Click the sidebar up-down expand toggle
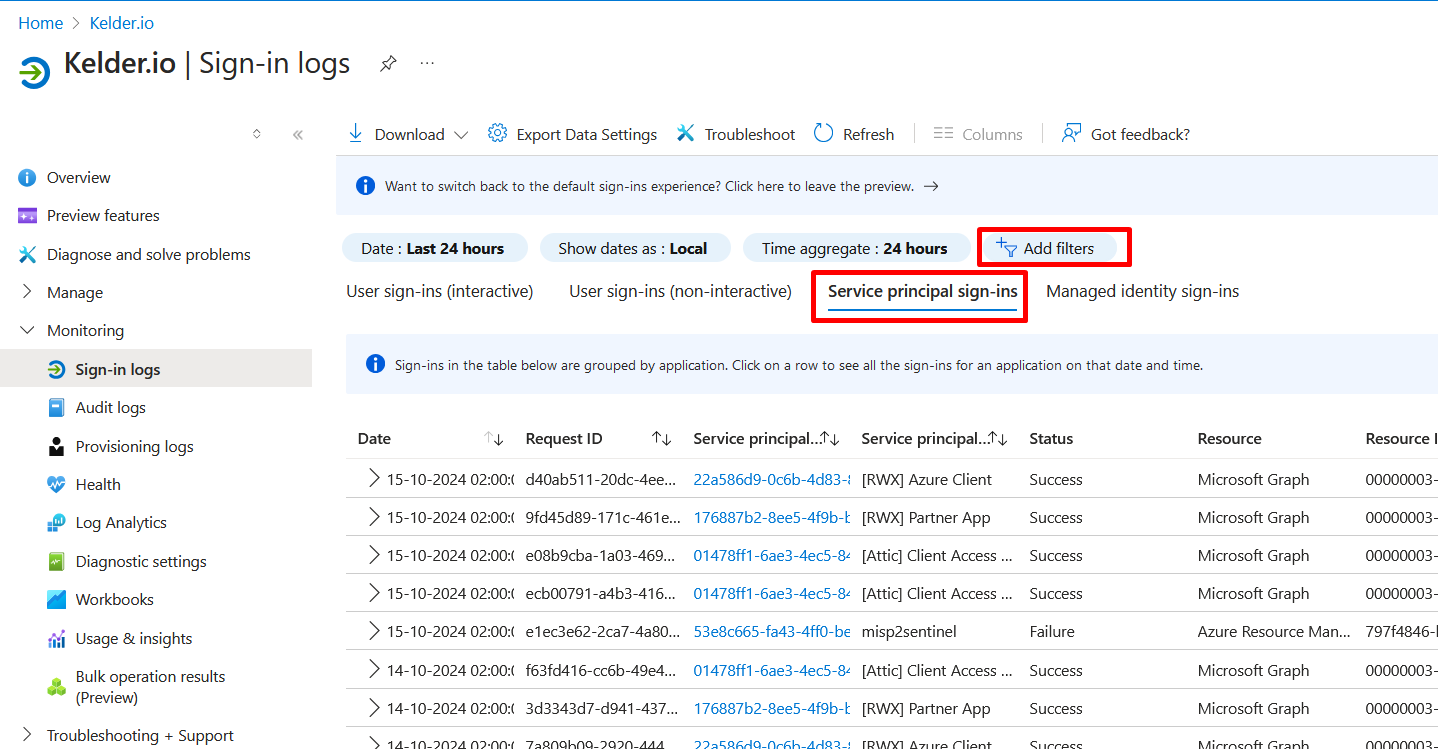 [257, 134]
